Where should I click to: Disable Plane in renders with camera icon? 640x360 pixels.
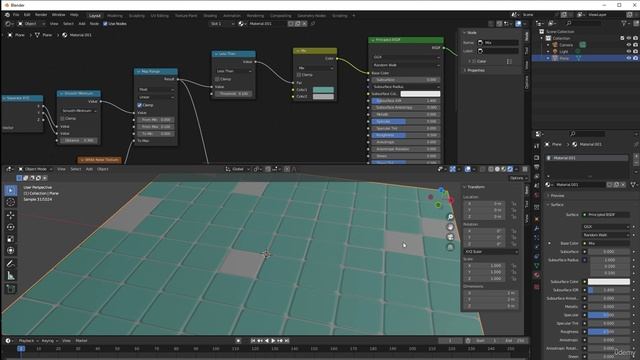pyautogui.click(x=636, y=58)
